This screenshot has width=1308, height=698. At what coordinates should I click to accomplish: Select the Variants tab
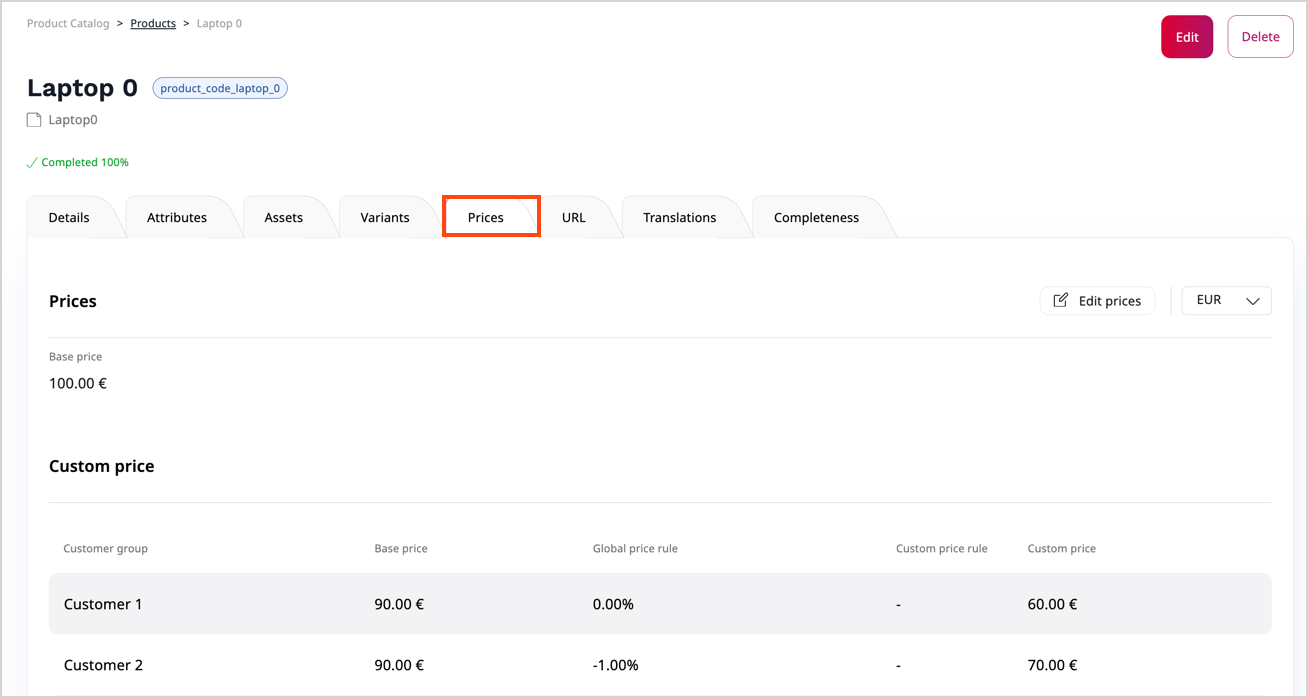(x=385, y=217)
